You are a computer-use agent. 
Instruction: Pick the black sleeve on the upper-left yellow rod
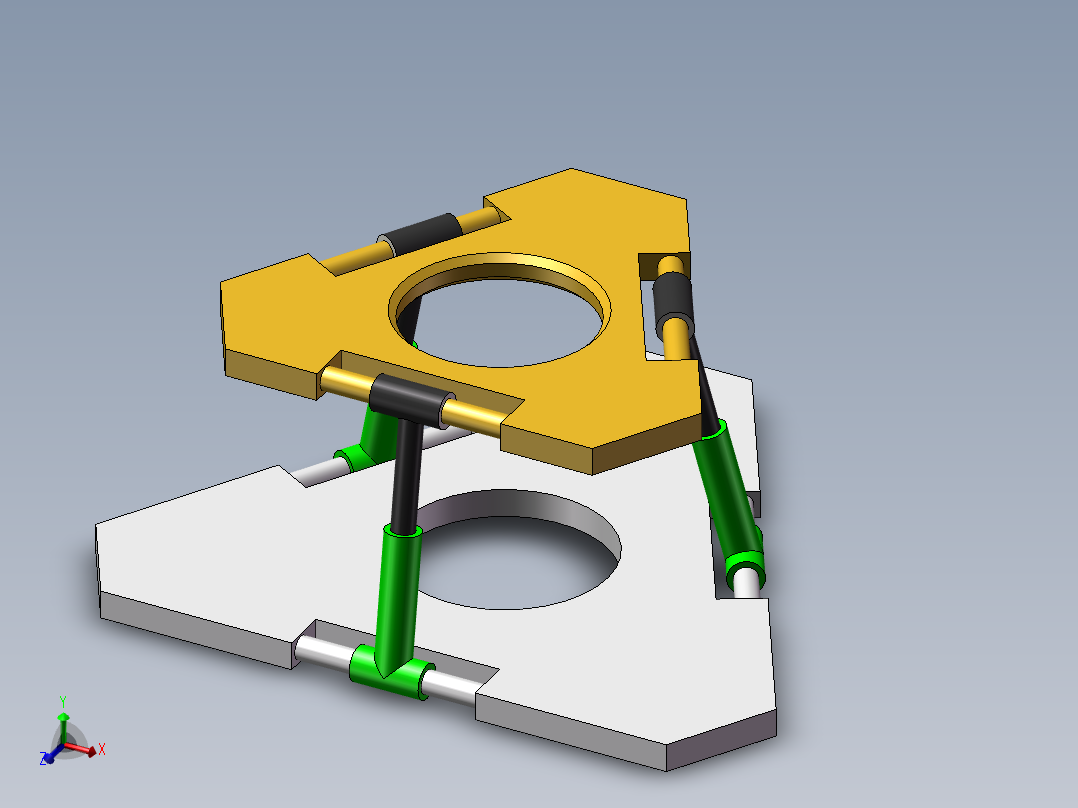[x=421, y=234]
